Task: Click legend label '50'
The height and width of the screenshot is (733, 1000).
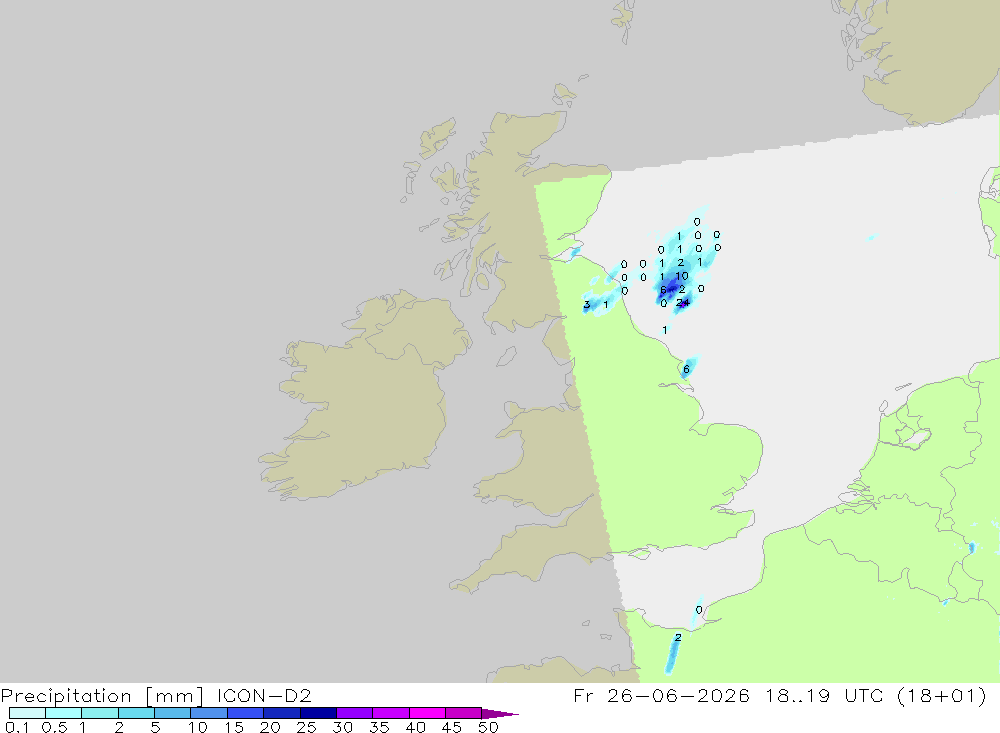Action: pos(488,727)
